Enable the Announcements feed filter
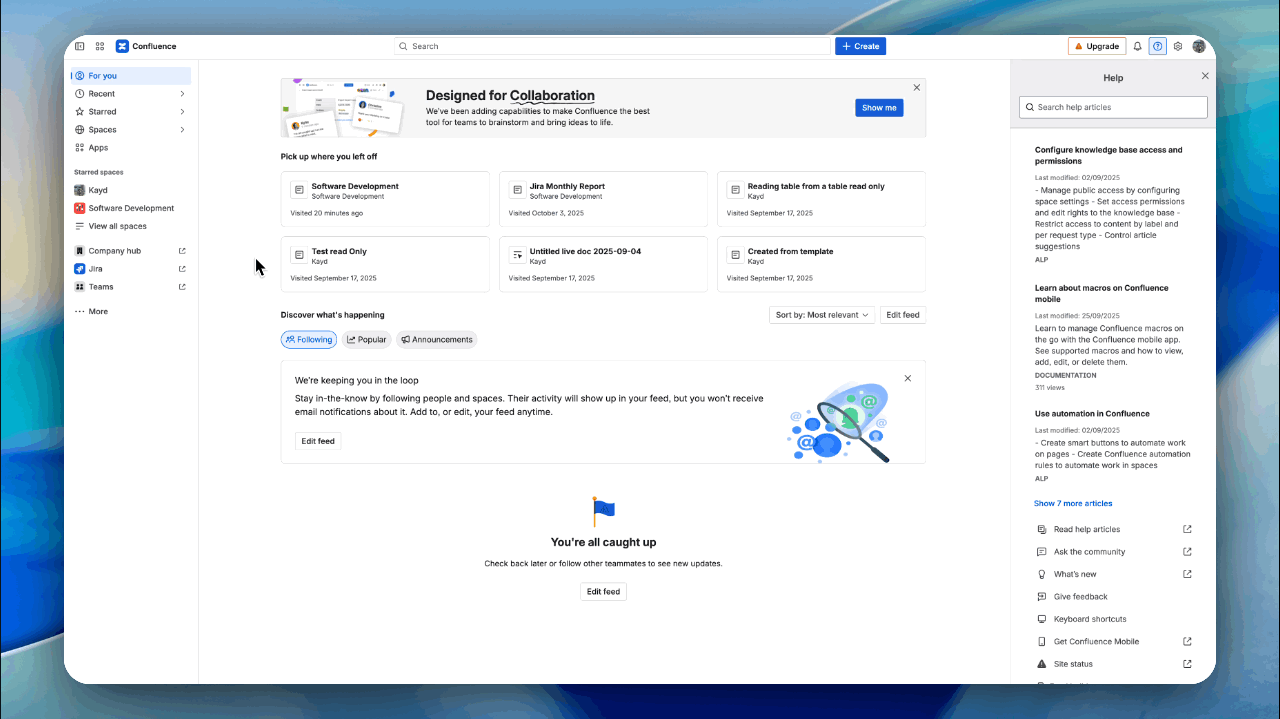Screen dimensions: 1280x719 click(436, 339)
